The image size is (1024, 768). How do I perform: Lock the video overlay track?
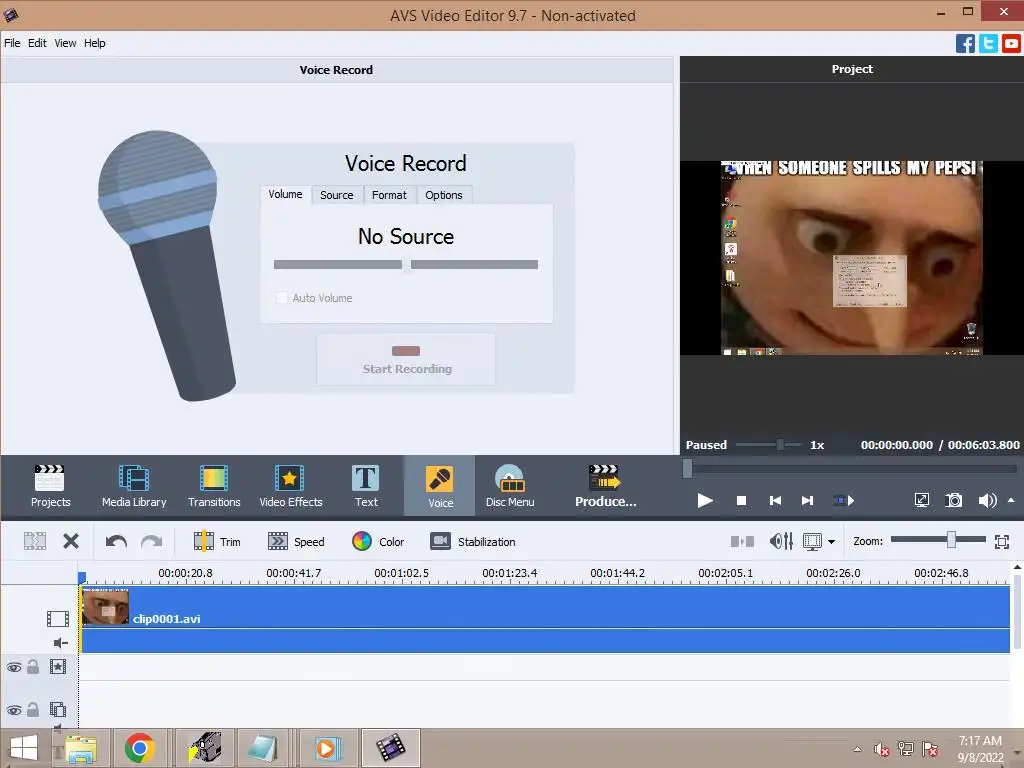[x=33, y=709]
